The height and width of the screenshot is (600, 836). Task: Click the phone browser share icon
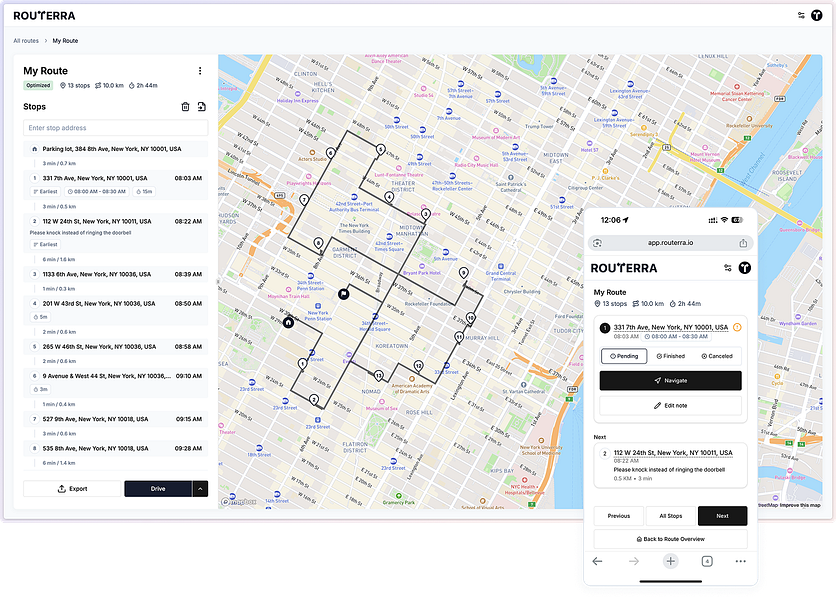click(743, 243)
